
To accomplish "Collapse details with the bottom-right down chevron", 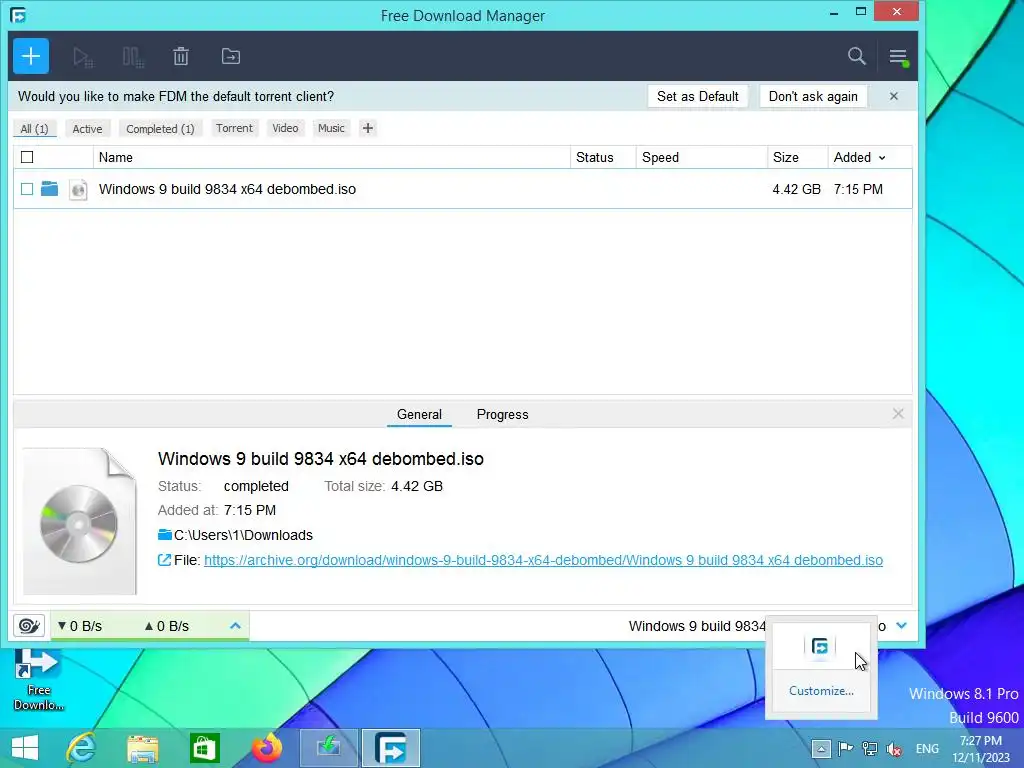I will click(902, 626).
